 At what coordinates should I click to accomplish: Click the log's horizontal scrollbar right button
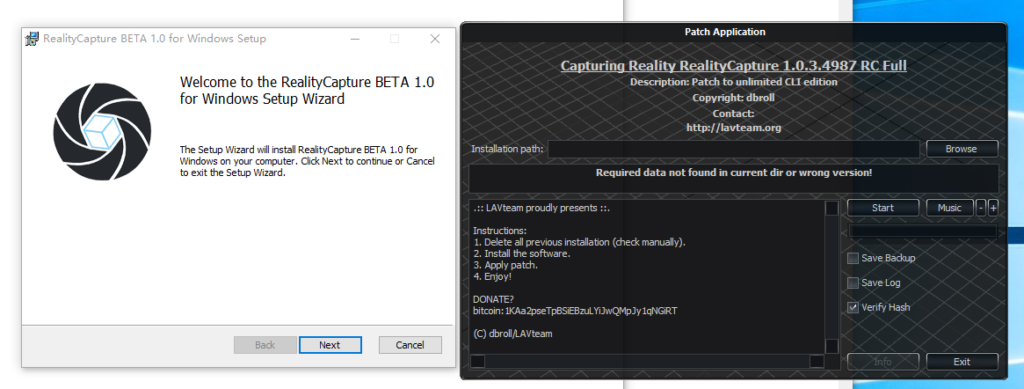tap(817, 361)
